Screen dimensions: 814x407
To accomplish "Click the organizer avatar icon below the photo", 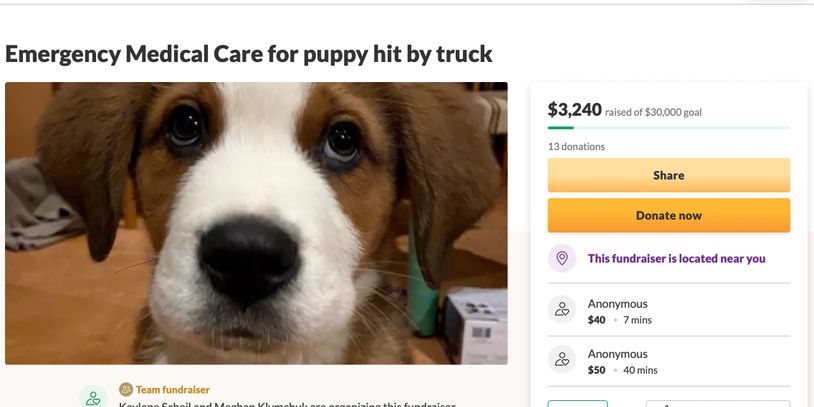I will (93, 398).
